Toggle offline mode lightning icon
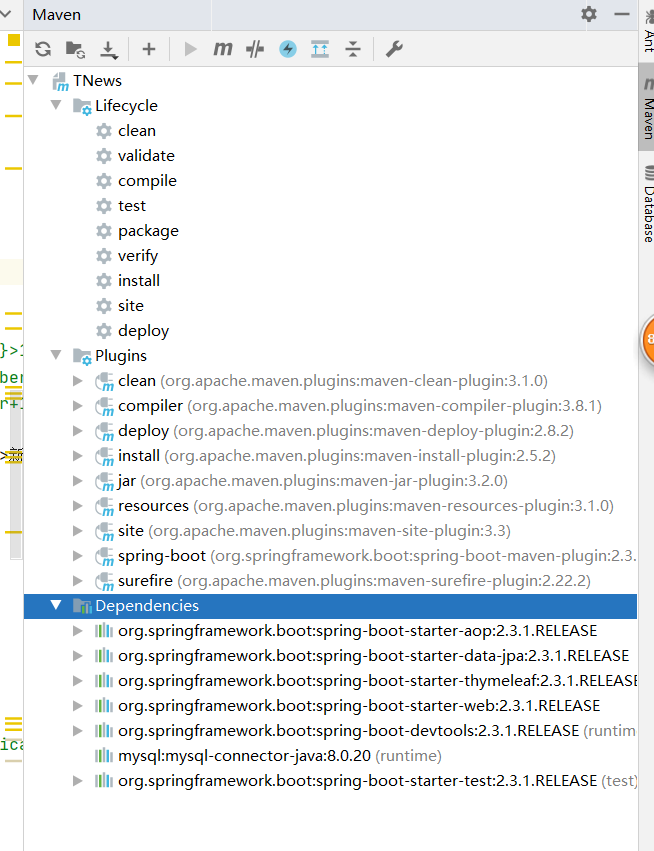654x851 pixels. 288,49
